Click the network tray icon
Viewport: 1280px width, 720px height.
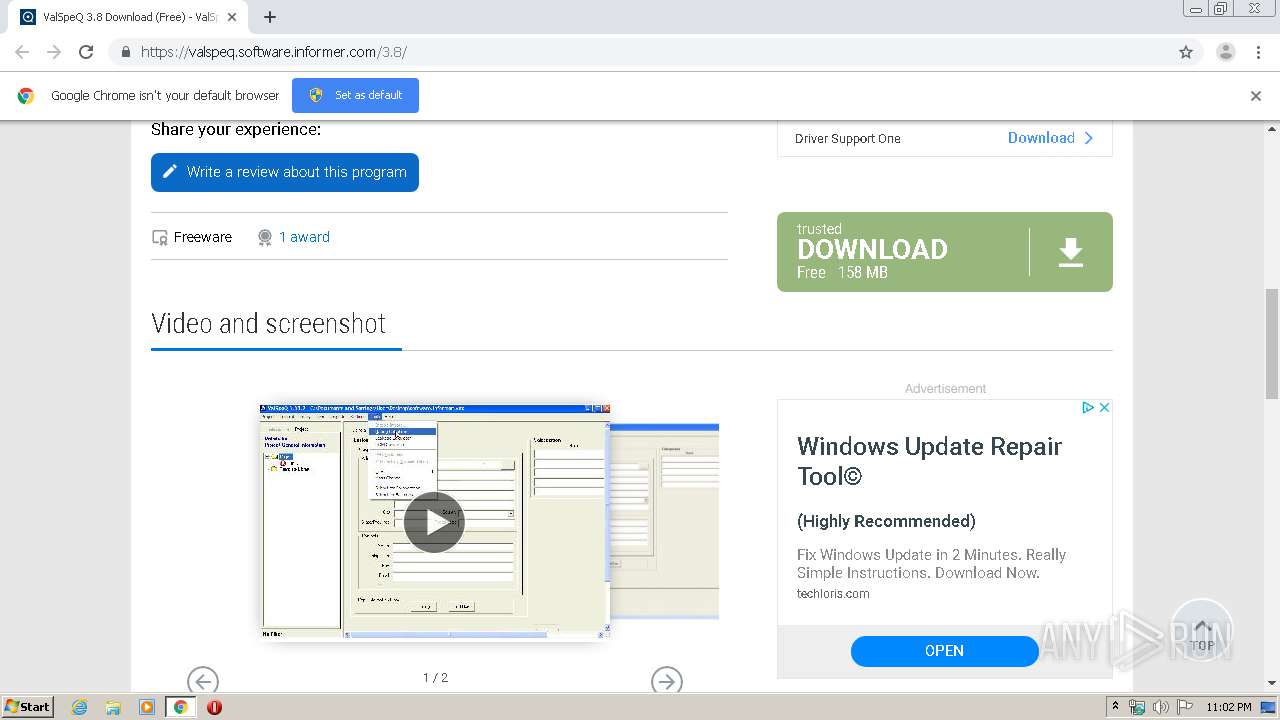coord(1137,707)
